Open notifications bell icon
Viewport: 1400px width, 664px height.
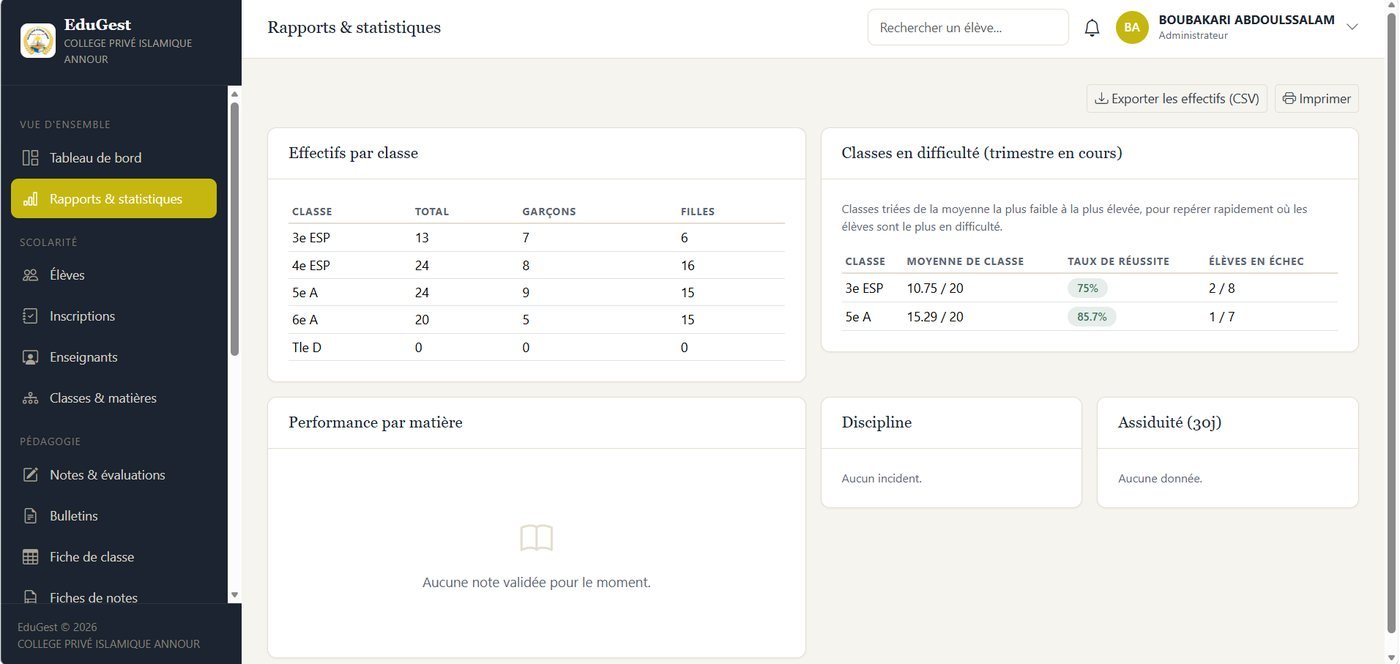(x=1092, y=28)
